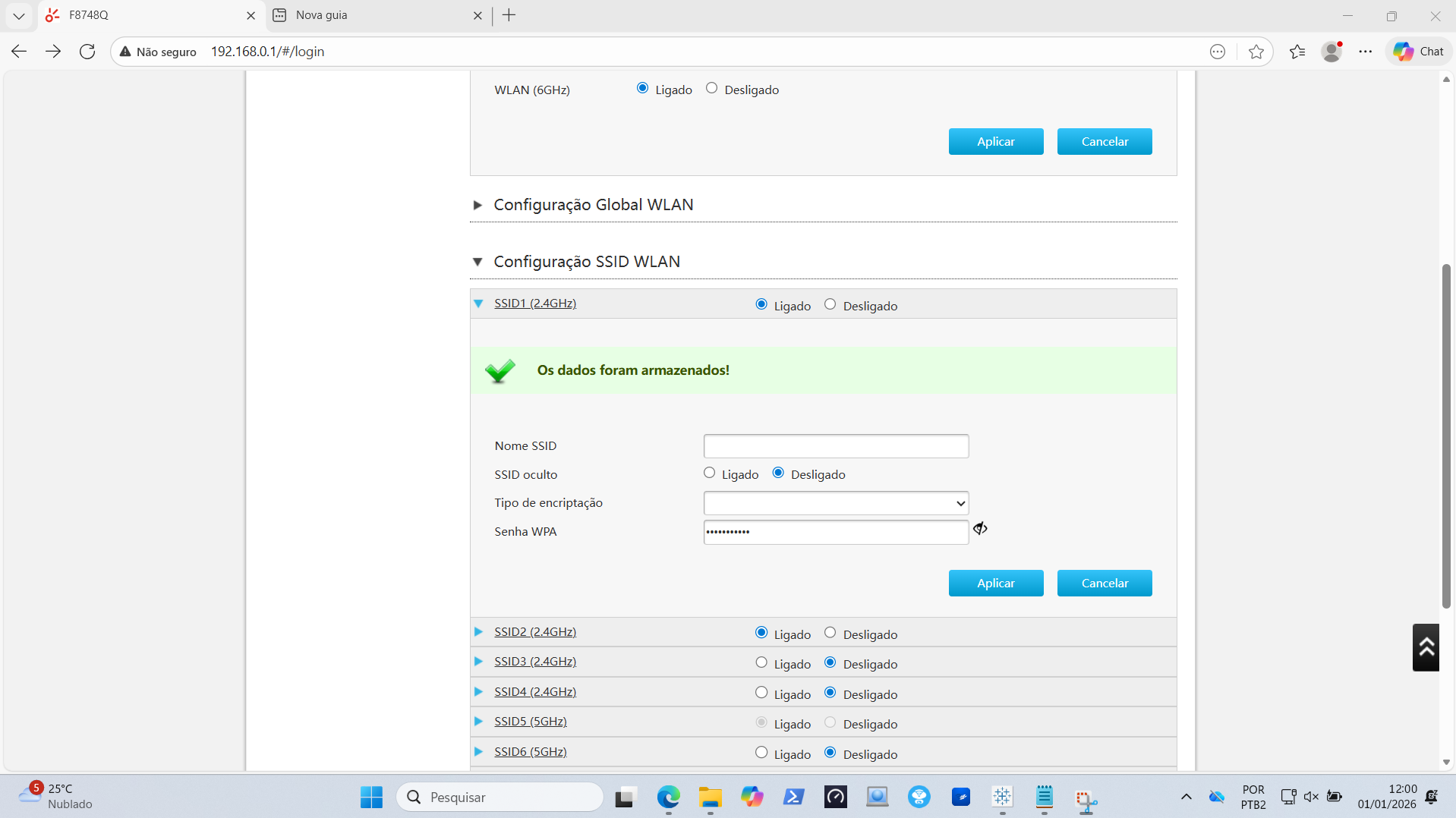
Task: Click the scroll-to-top double chevron button
Action: 1425,647
